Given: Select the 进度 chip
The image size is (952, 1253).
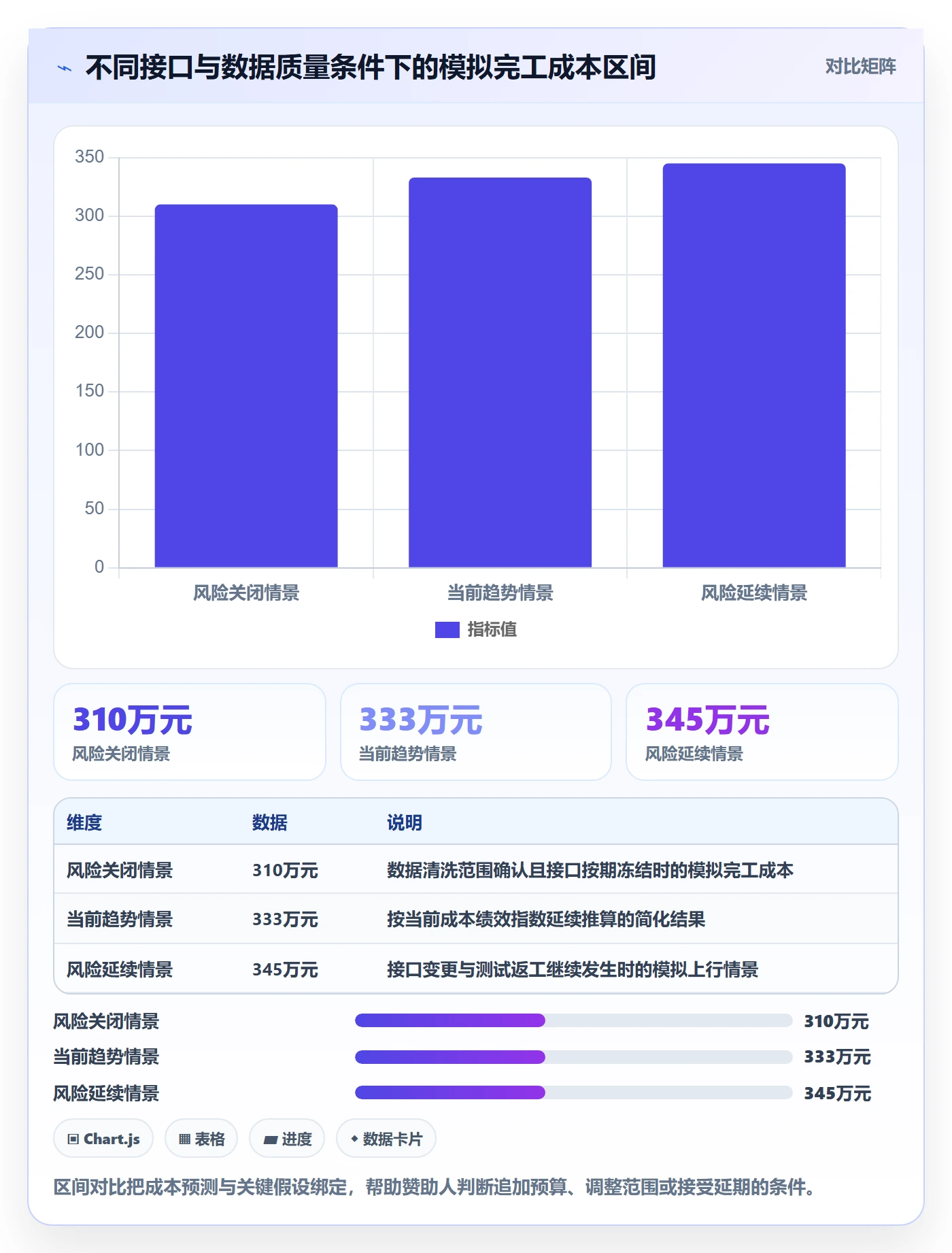Looking at the screenshot, I should (x=287, y=1139).
